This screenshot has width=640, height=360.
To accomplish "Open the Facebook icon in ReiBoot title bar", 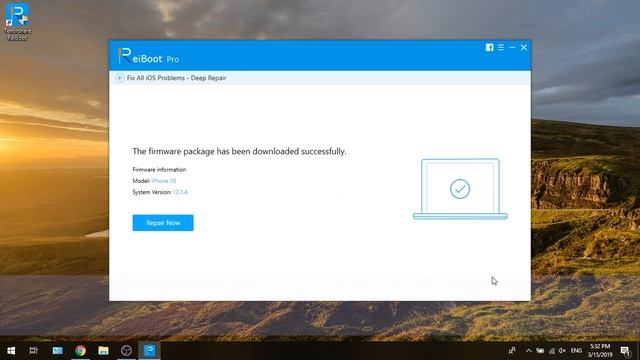I will tap(489, 47).
